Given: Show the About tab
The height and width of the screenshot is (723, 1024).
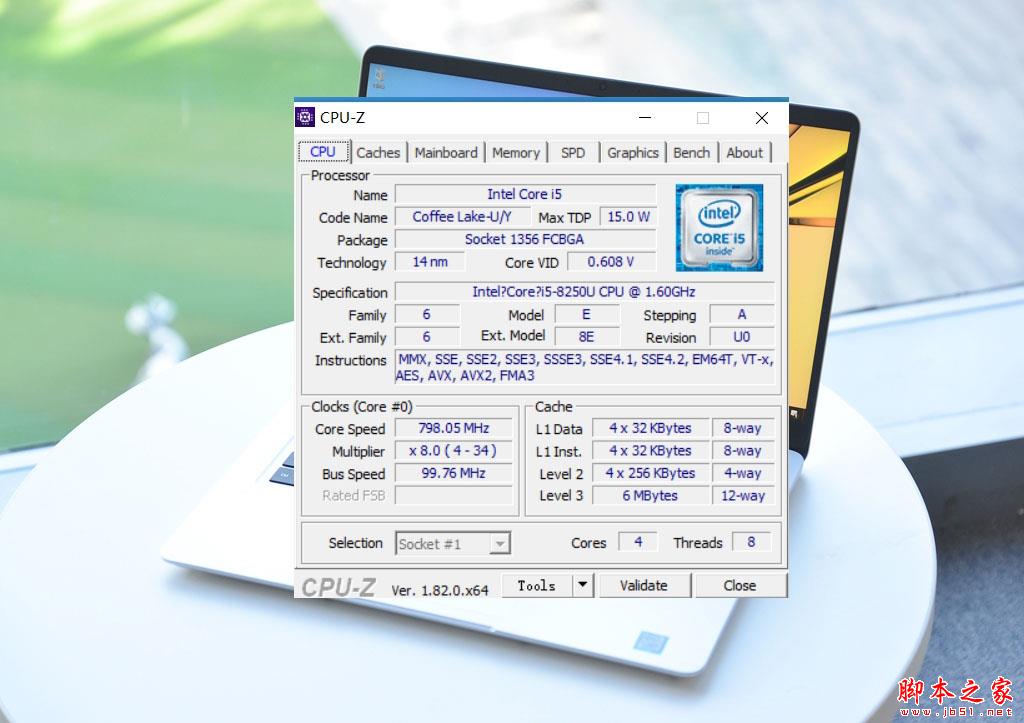Looking at the screenshot, I should point(744,153).
